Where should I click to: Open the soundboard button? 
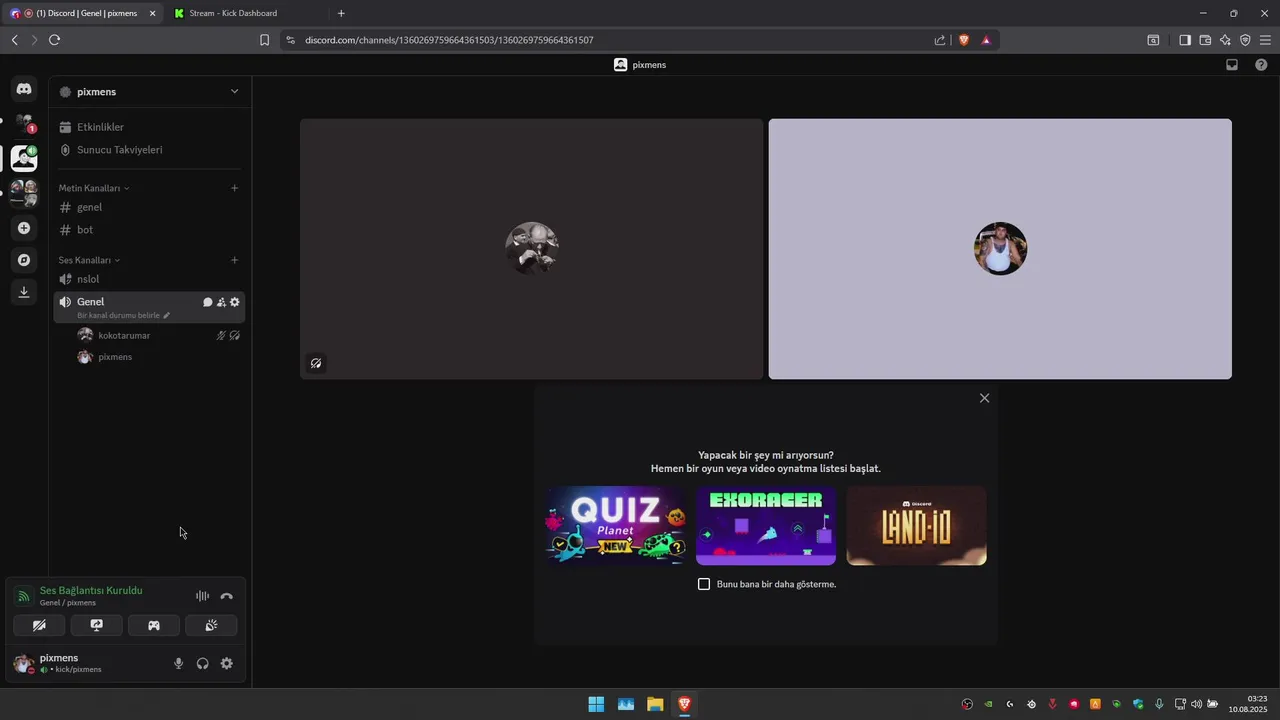point(211,625)
